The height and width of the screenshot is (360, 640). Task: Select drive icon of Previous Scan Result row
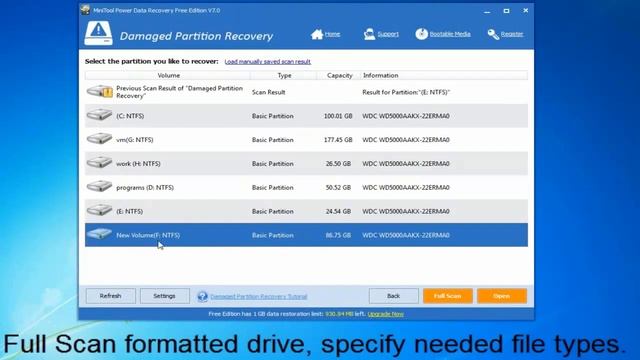coord(100,91)
